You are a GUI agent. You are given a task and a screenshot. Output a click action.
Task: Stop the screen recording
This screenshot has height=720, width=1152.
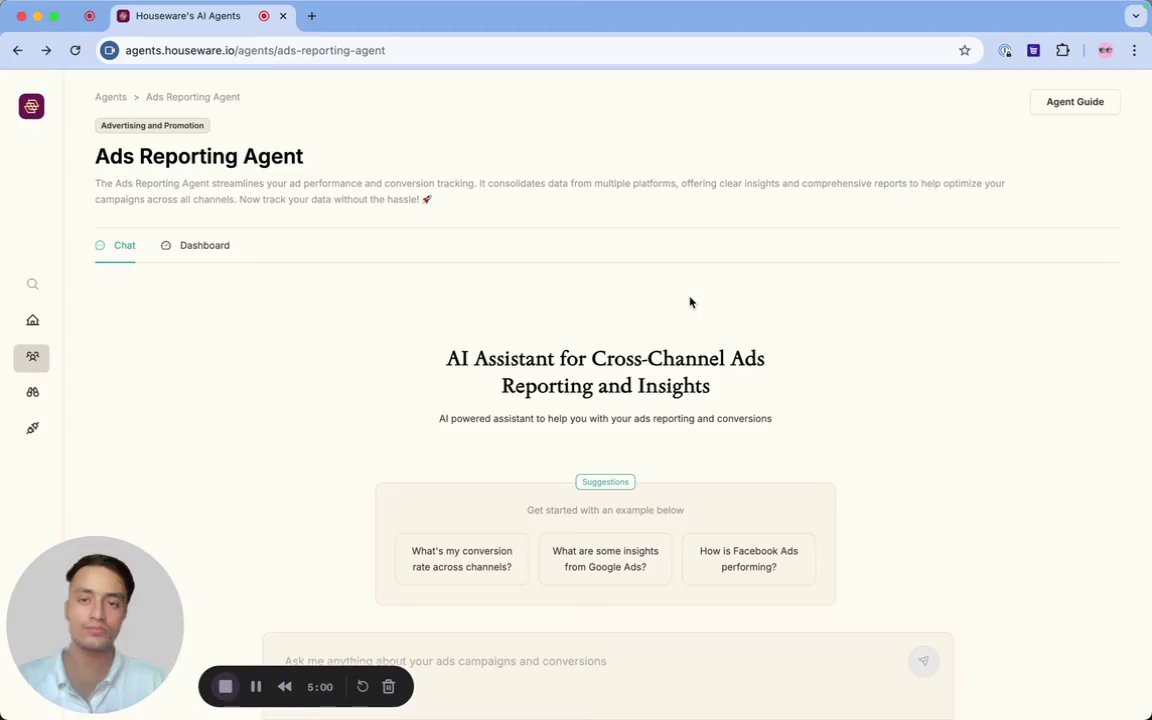point(226,687)
